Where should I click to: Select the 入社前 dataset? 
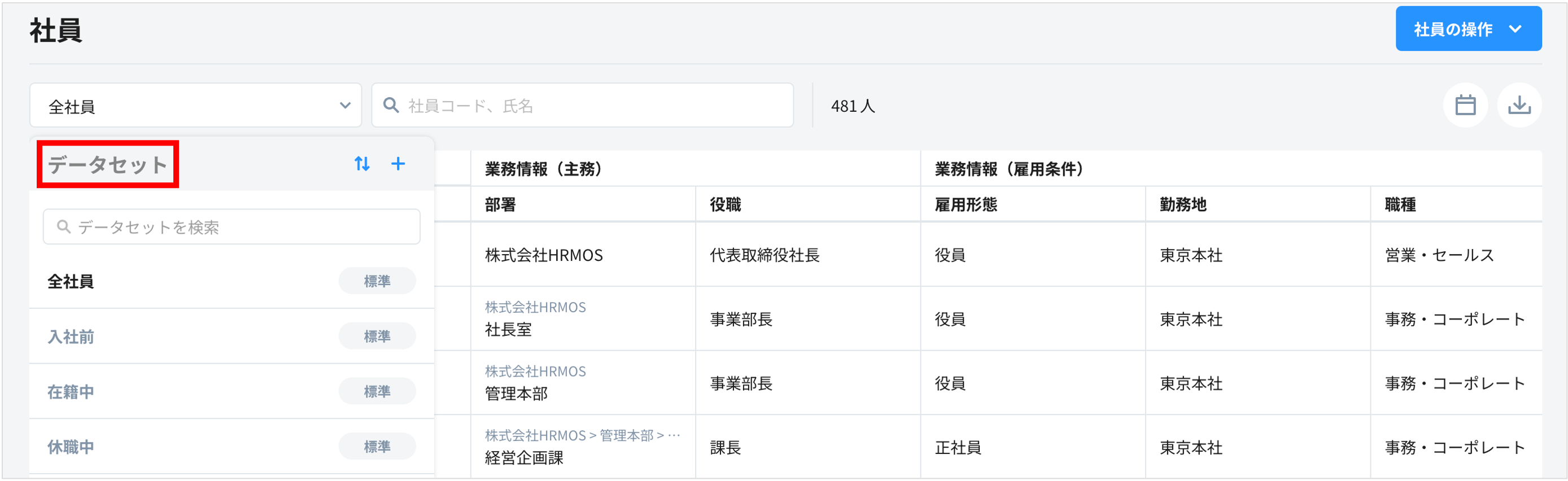(71, 336)
